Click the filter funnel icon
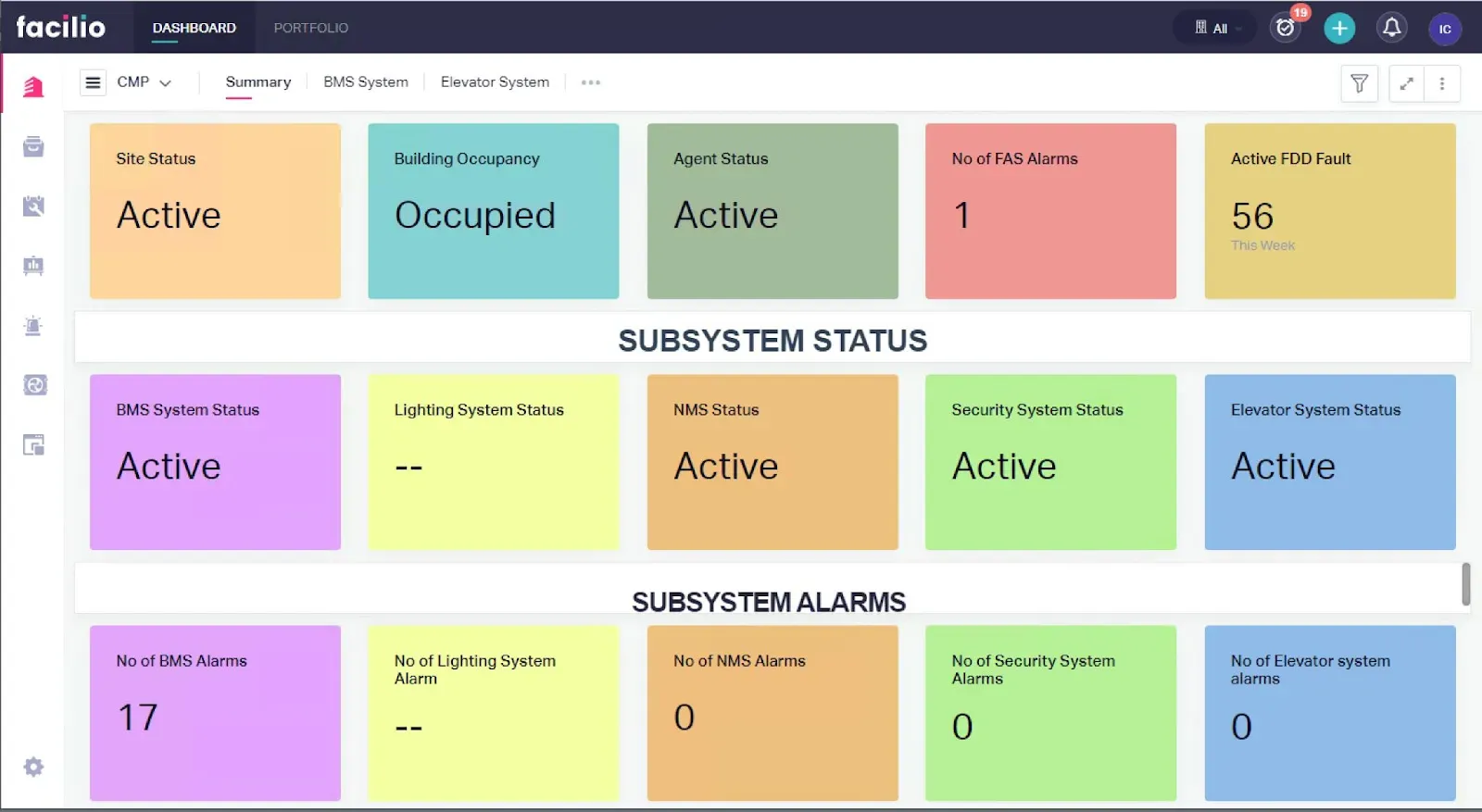The height and width of the screenshot is (812, 1482). (1359, 83)
